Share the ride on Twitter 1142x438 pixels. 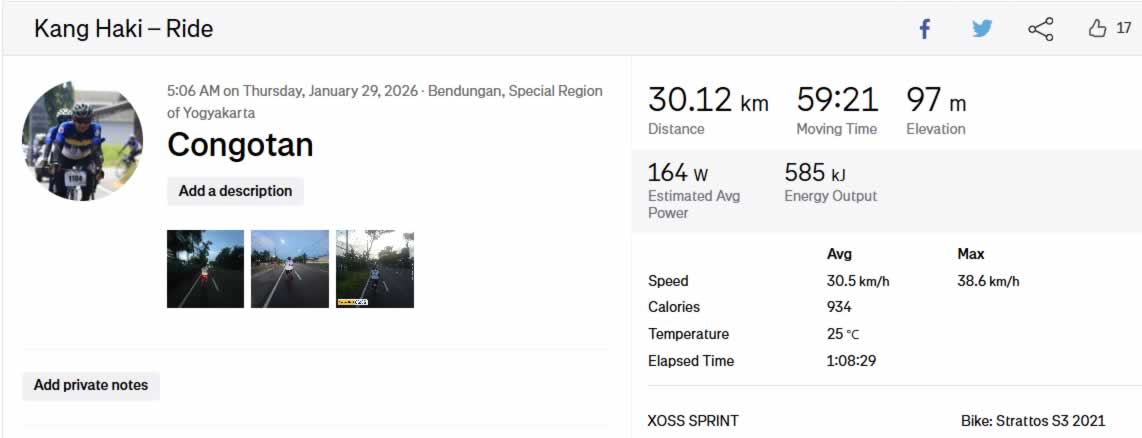tap(982, 29)
